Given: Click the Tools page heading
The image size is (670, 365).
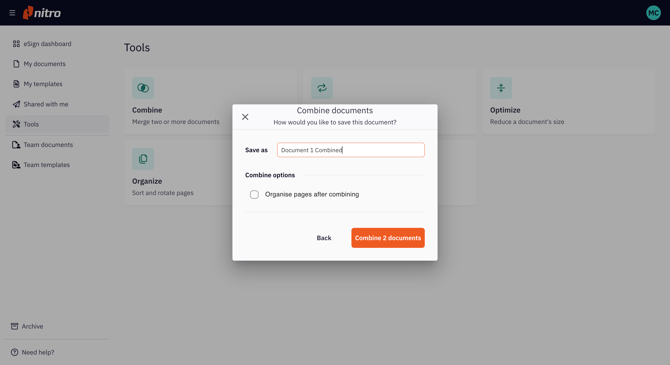Looking at the screenshot, I should click(137, 47).
